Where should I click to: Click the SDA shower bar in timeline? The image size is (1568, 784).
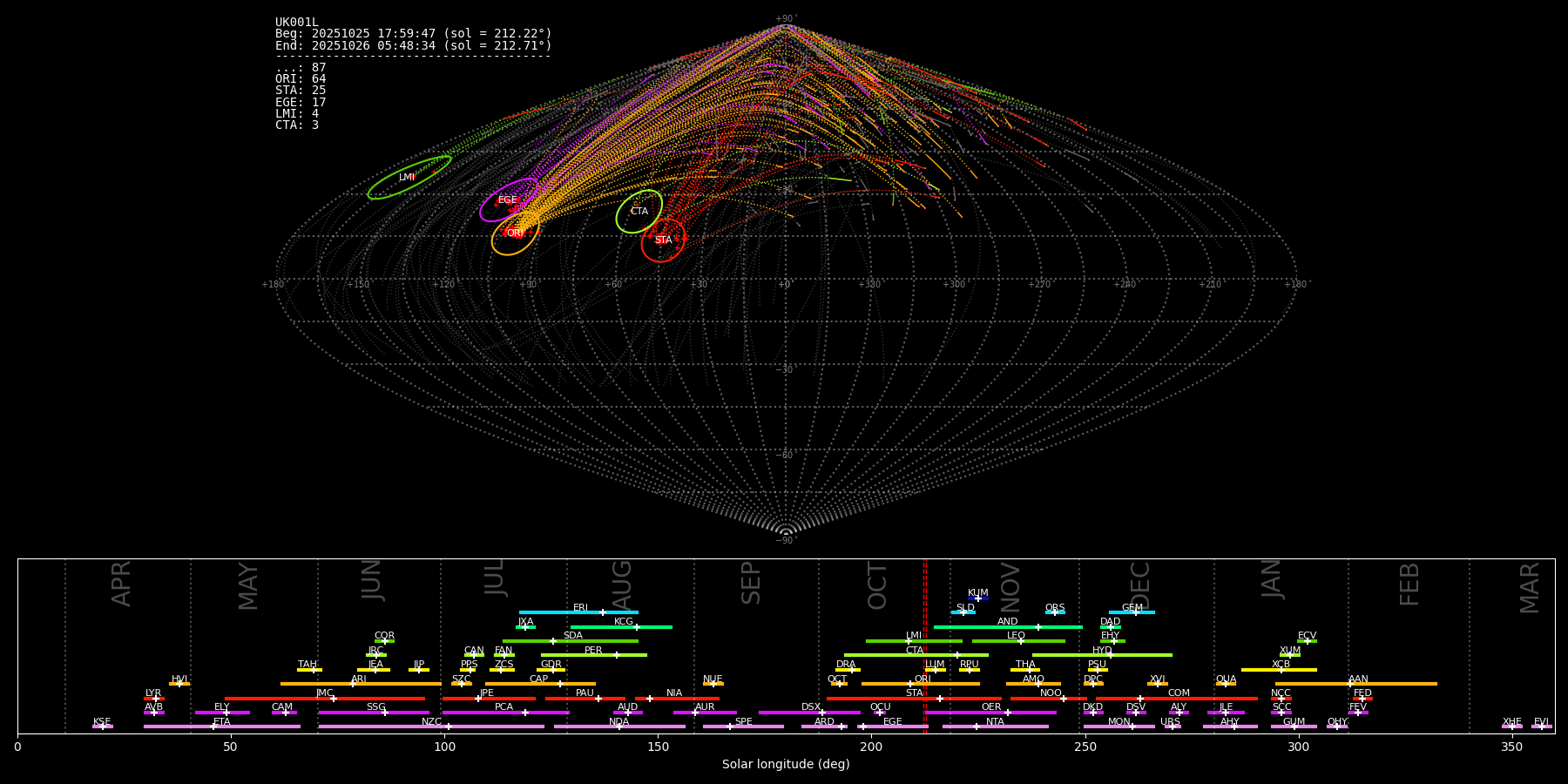571,641
